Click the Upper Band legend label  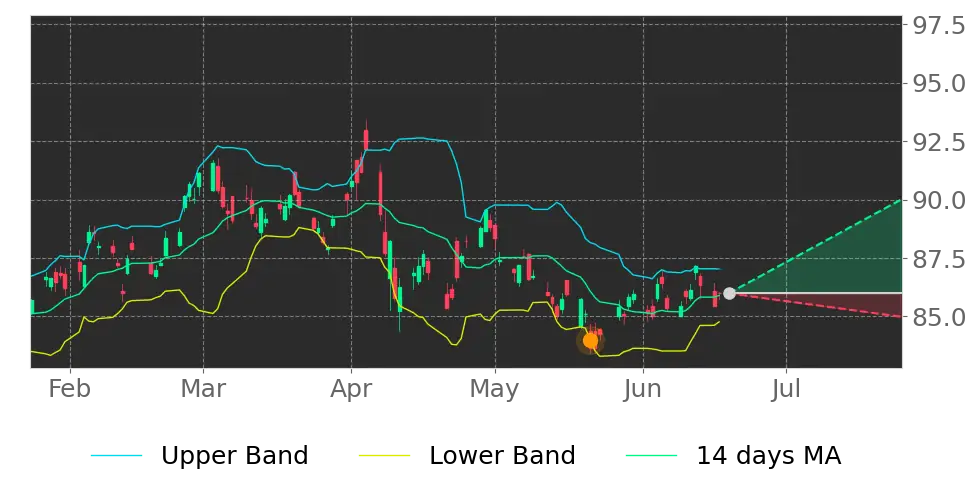[234, 456]
